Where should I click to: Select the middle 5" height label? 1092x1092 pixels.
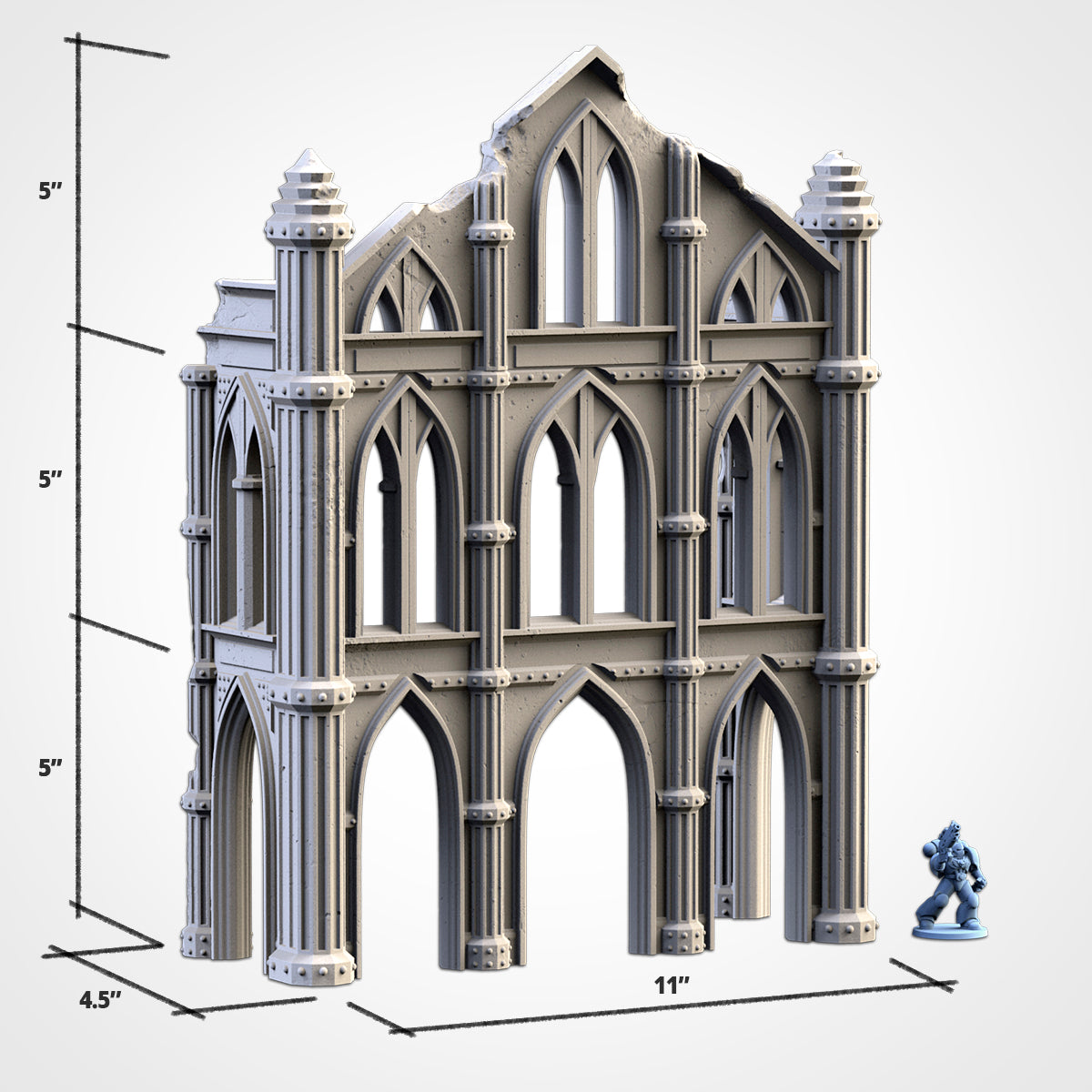click(51, 479)
